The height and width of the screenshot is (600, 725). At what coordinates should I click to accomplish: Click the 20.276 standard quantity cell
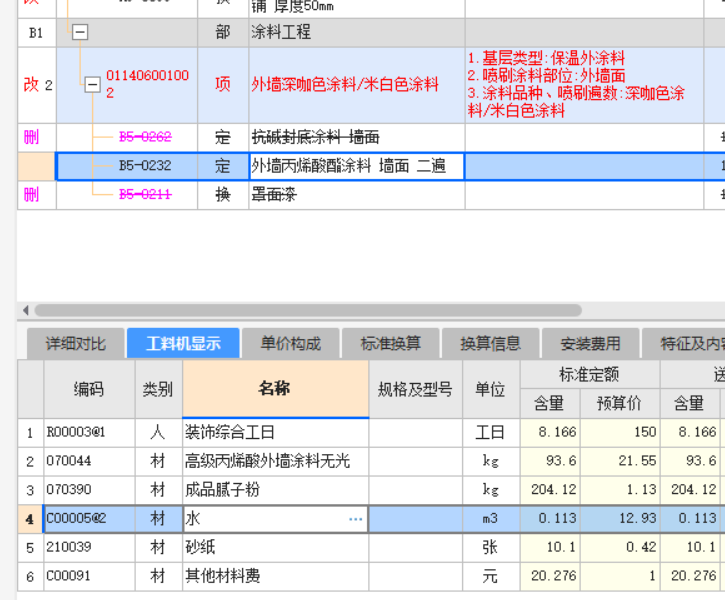coord(550,576)
